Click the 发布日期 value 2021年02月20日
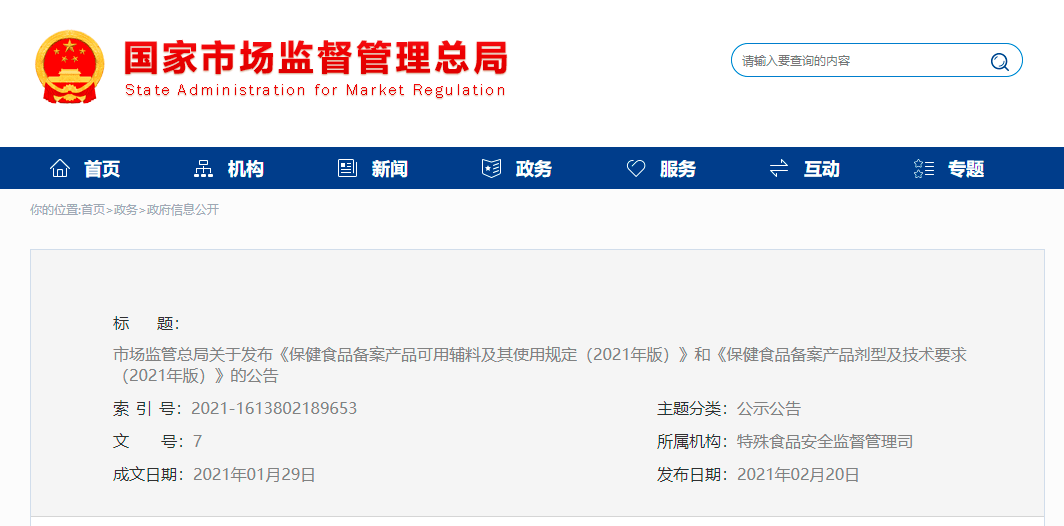1064x526 pixels. point(798,475)
